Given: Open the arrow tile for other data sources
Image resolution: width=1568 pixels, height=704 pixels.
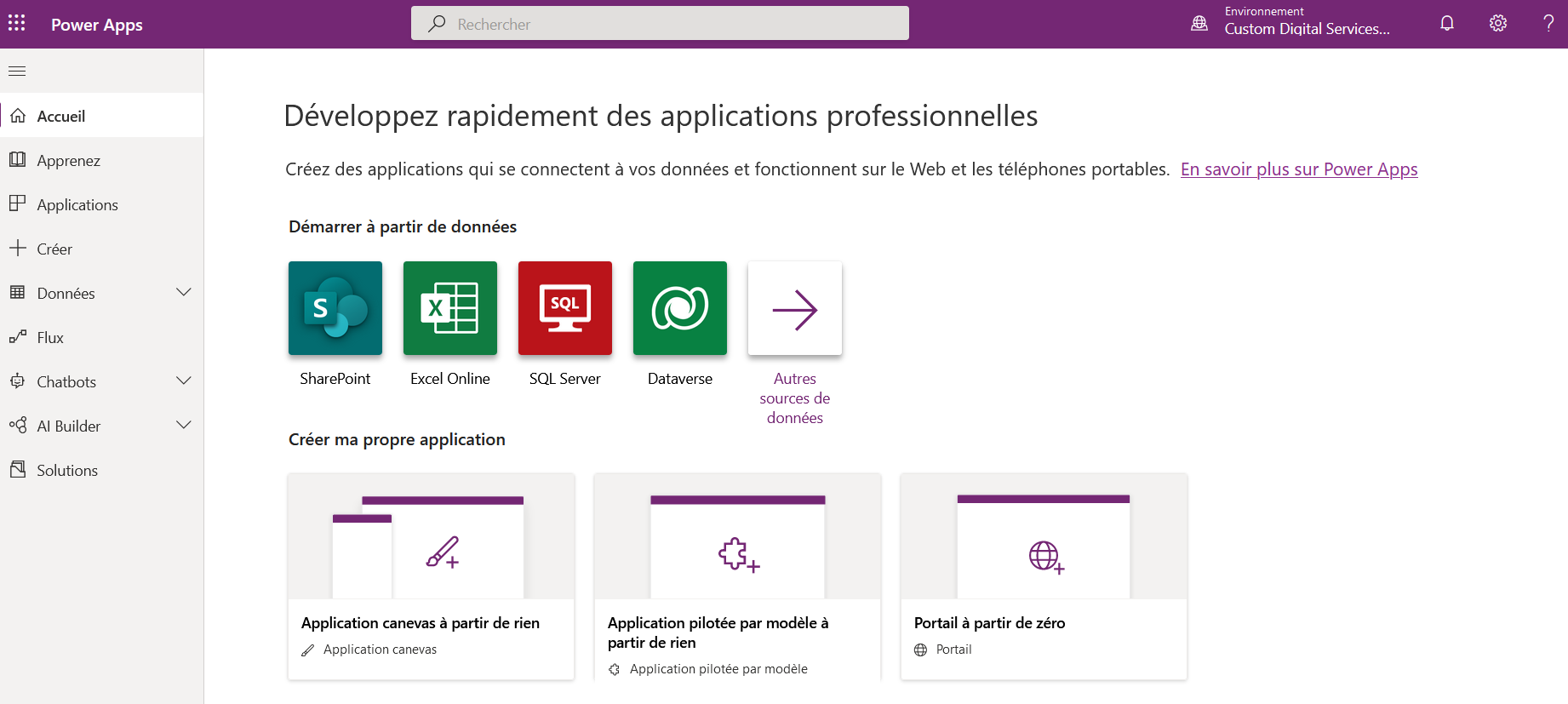Looking at the screenshot, I should tap(795, 308).
